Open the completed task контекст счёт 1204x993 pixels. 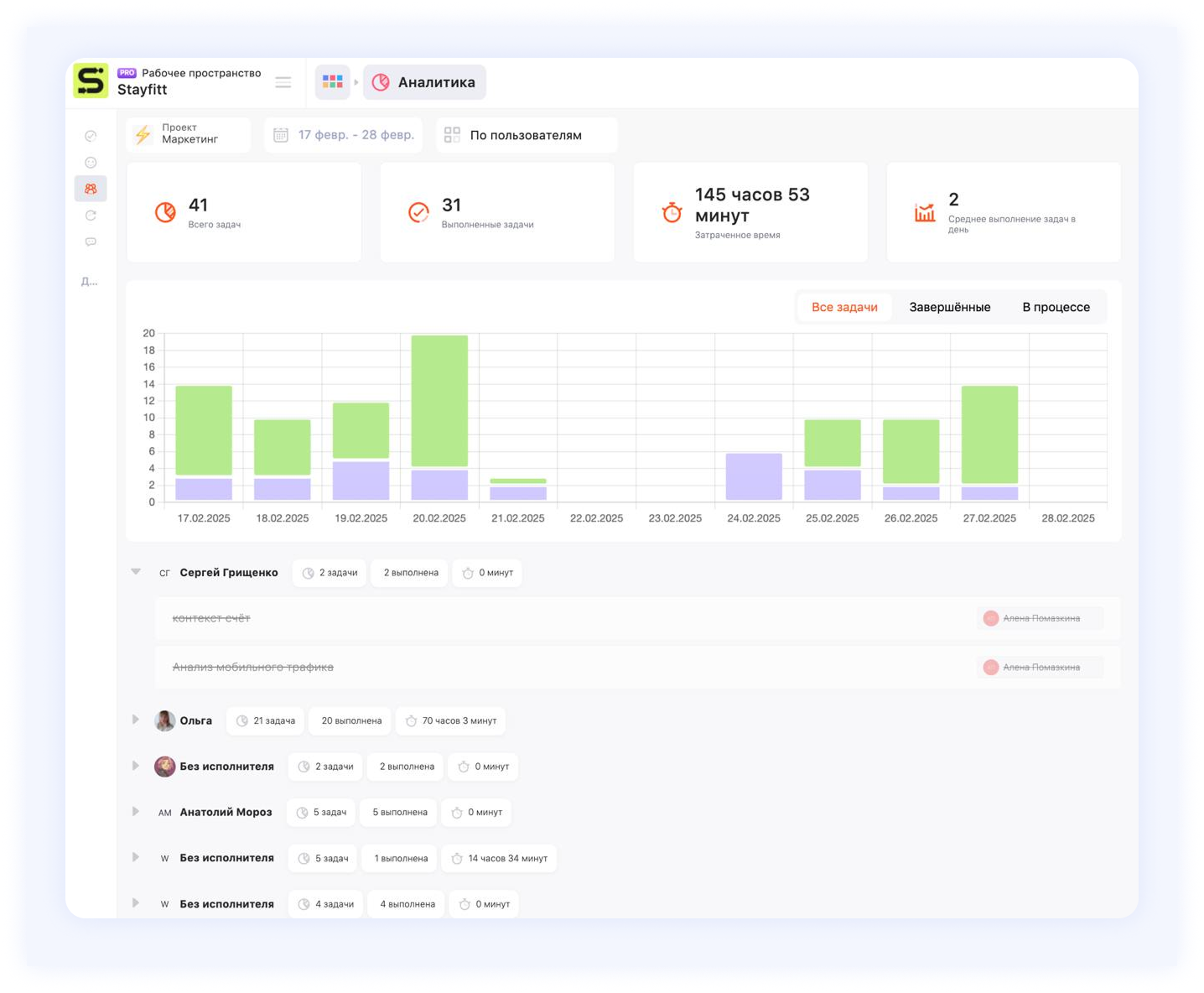point(211,618)
